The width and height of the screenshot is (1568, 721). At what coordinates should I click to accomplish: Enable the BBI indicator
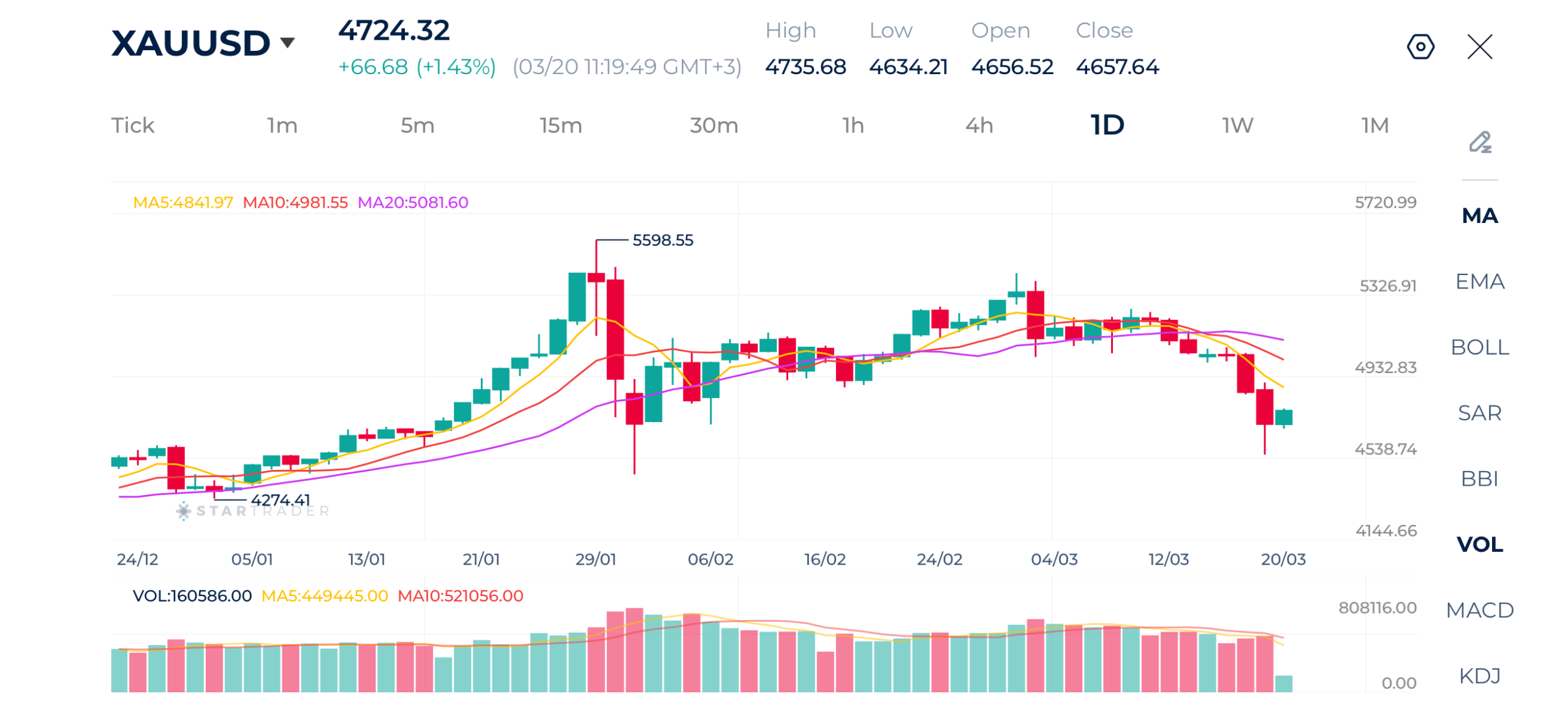[x=1479, y=478]
